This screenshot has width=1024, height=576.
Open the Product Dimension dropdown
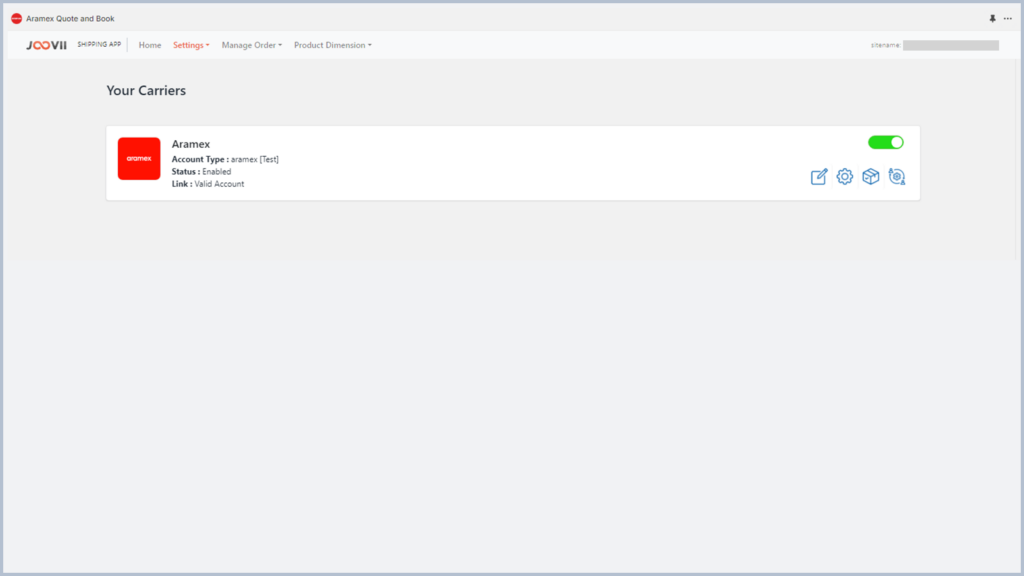tap(333, 45)
